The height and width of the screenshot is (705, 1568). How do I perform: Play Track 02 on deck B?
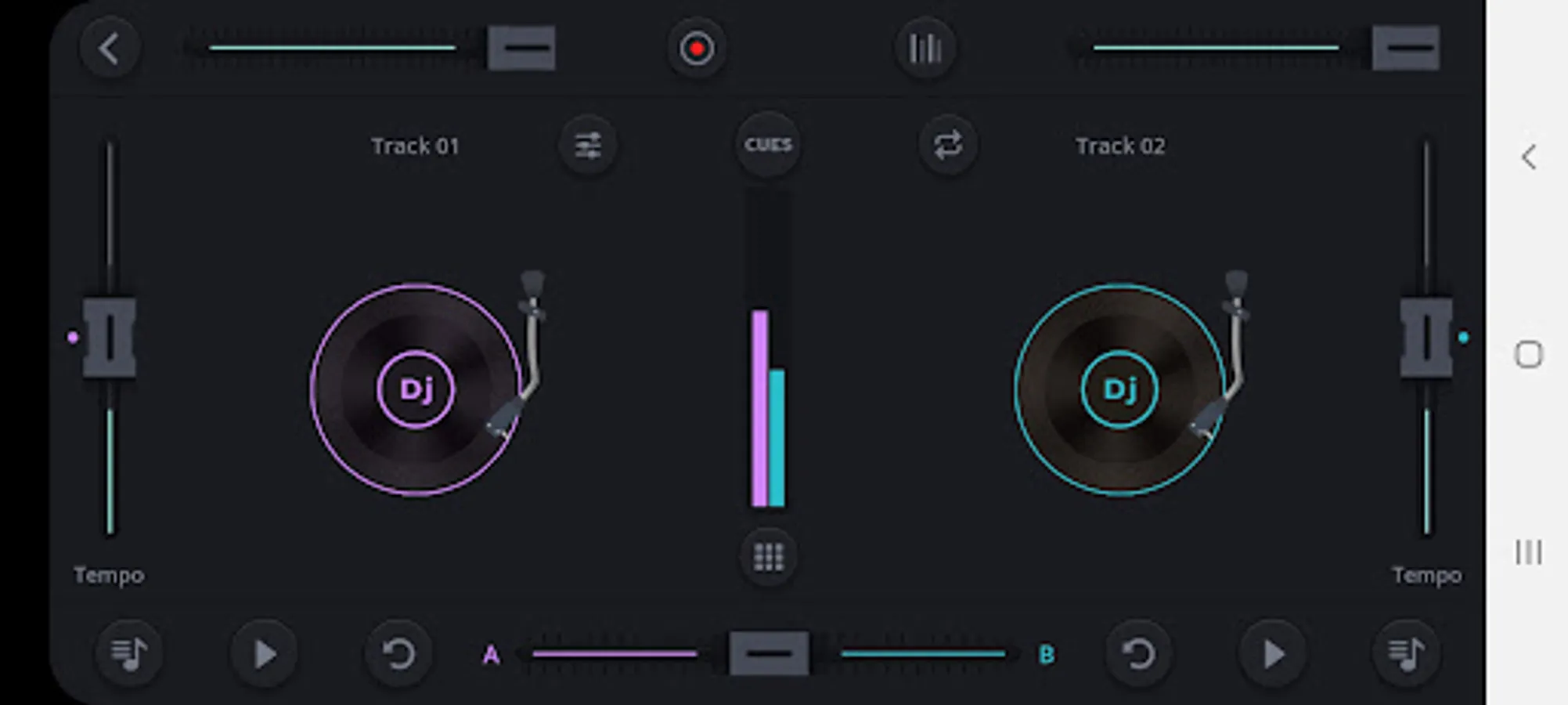click(x=1273, y=653)
